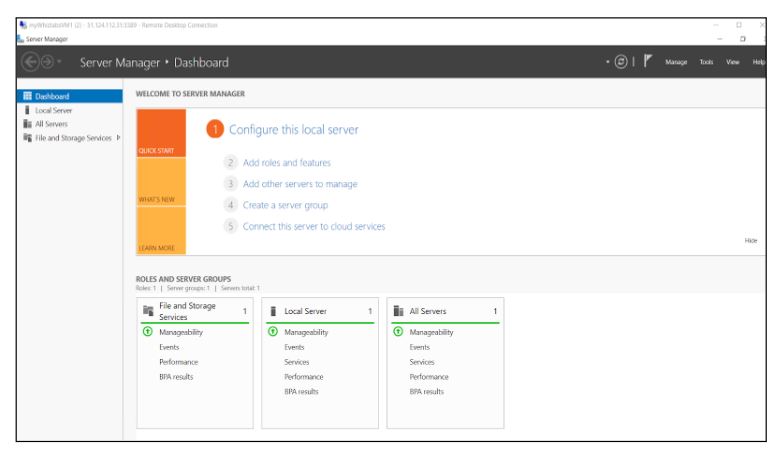Click Add other servers to manage
The image size is (783, 458).
click(300, 184)
